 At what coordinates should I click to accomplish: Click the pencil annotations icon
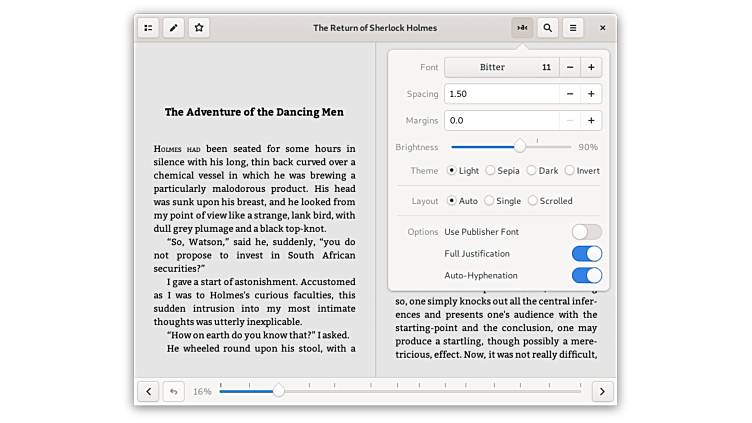pyautogui.click(x=174, y=28)
